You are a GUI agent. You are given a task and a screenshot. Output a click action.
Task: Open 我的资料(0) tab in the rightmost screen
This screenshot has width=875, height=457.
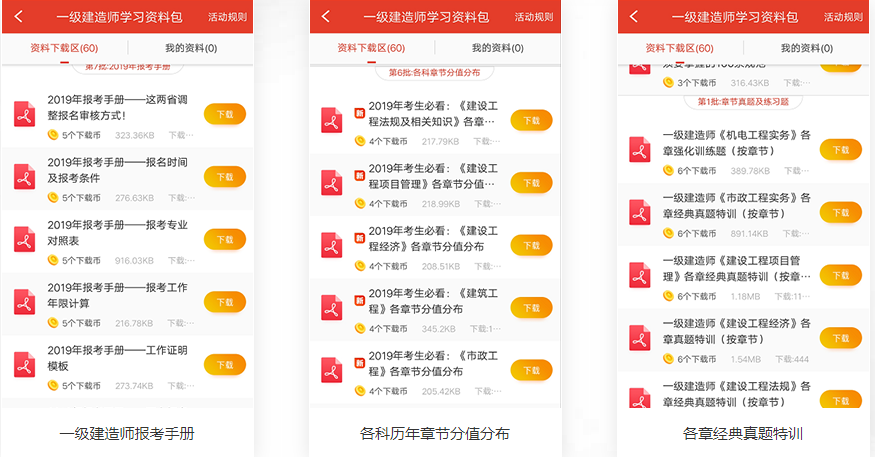(x=806, y=48)
